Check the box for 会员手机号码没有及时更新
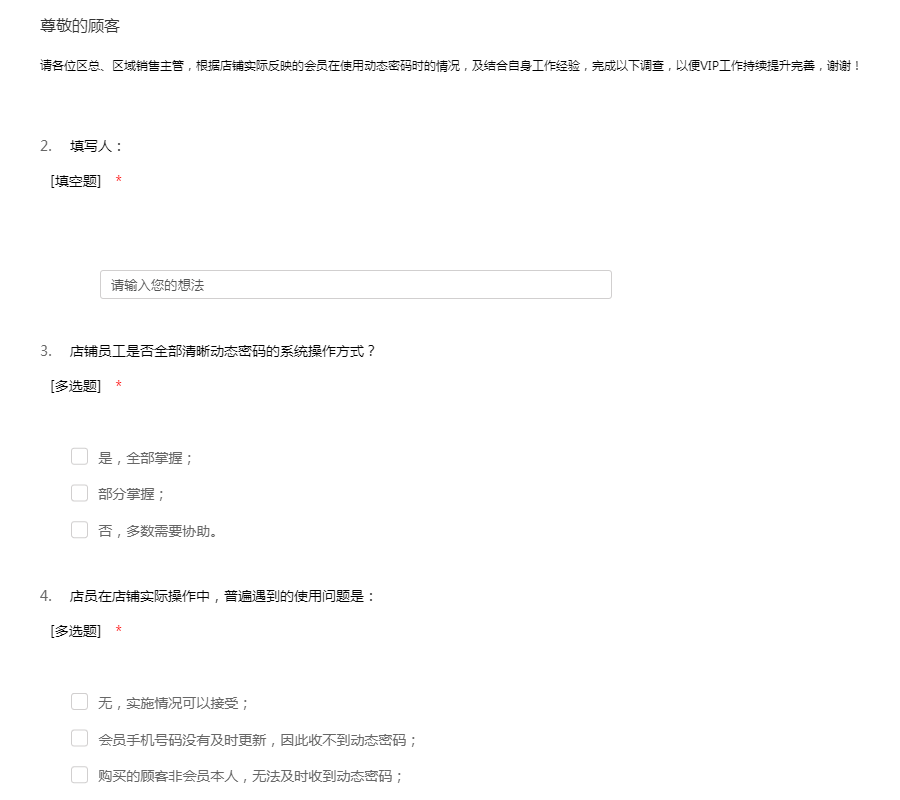 80,739
